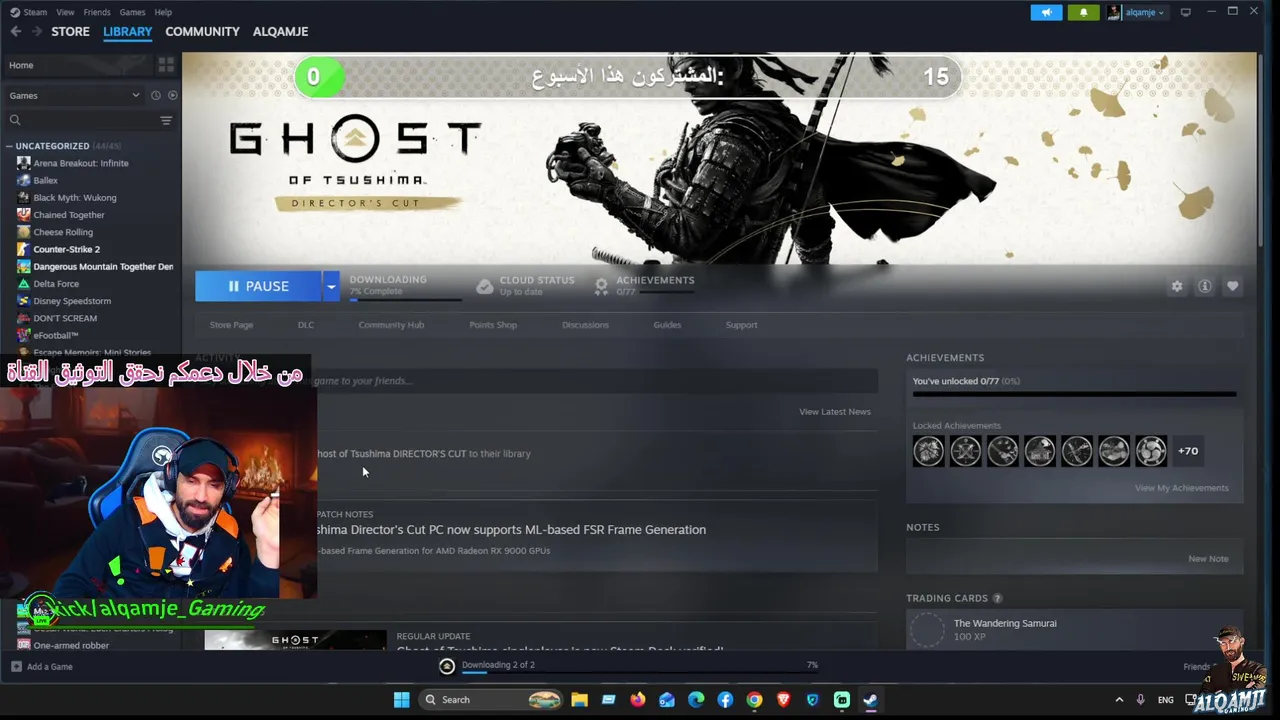Open the Help menu
The image size is (1280, 720).
(163, 12)
